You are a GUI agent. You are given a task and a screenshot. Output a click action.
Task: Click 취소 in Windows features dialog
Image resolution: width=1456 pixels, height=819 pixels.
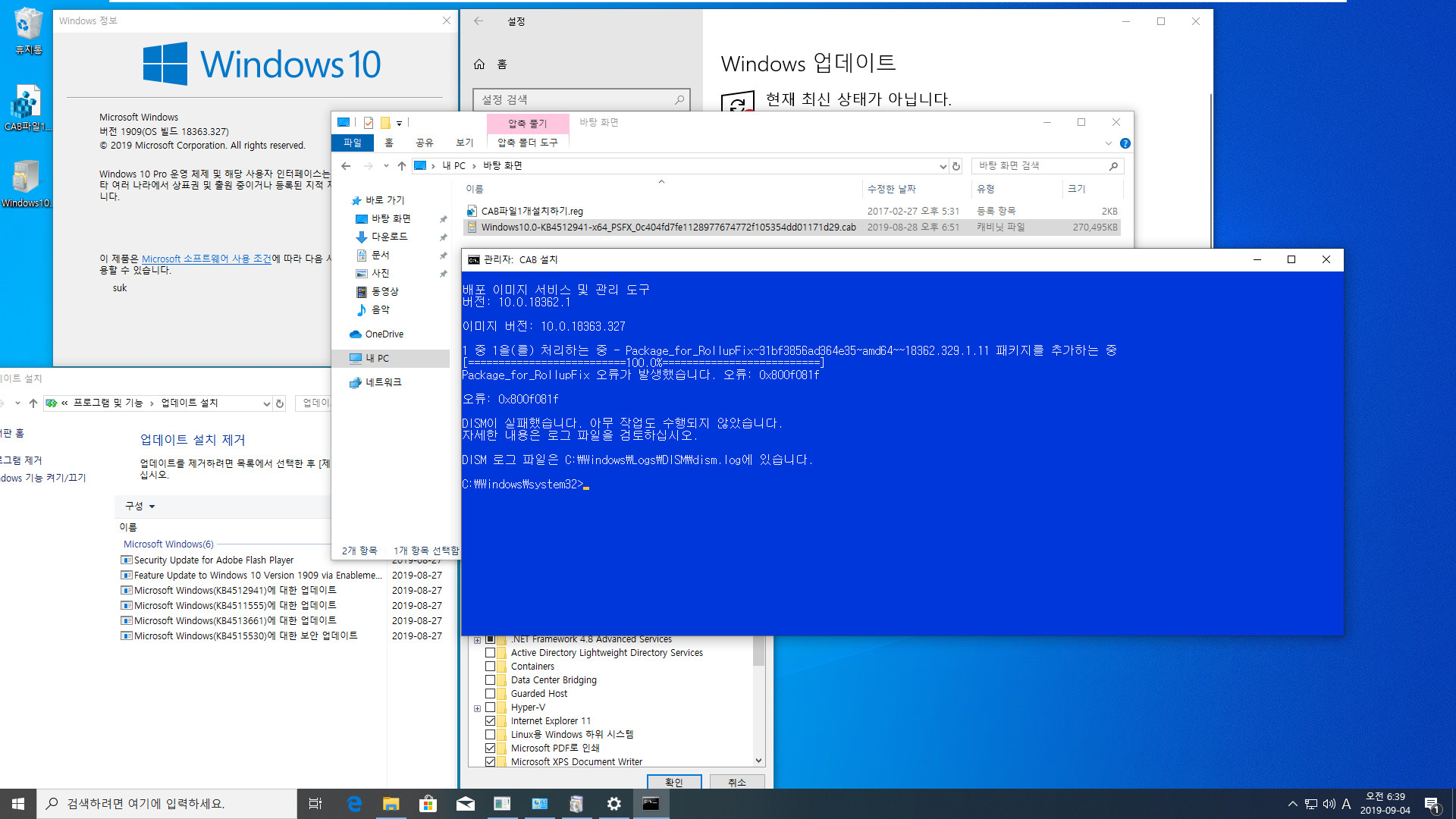coord(737,782)
